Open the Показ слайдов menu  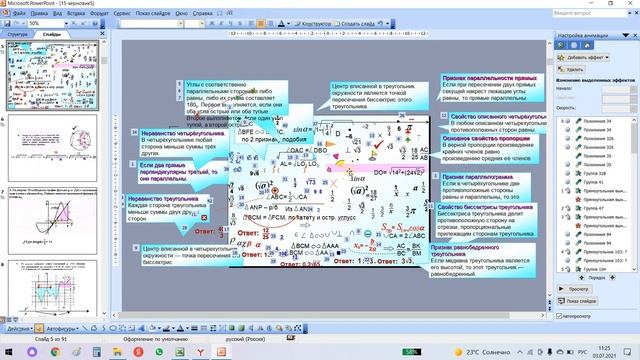tap(153, 13)
